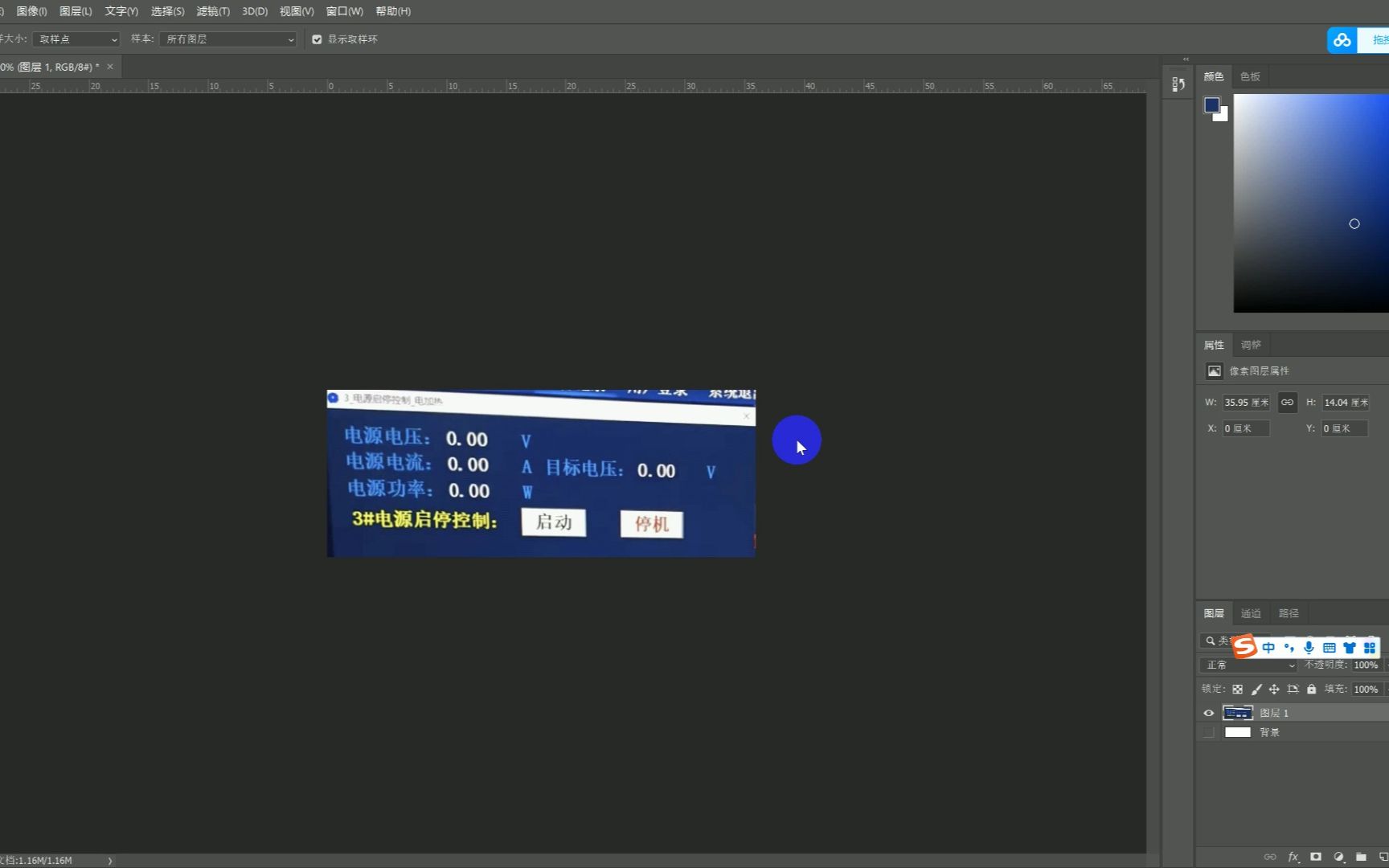1389x868 pixels.
Task: Open blend mode 正常 dropdown
Action: click(1248, 665)
